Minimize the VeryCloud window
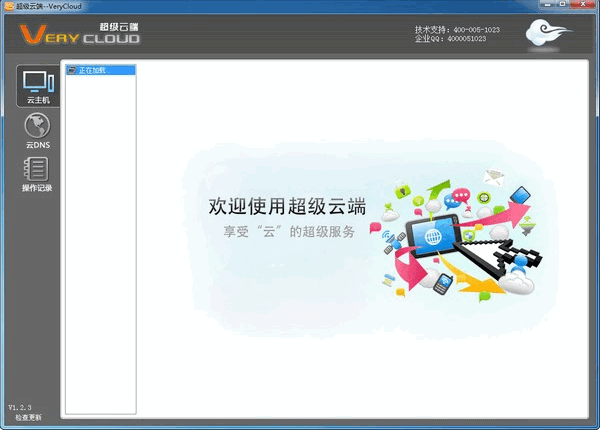 [x=548, y=4]
